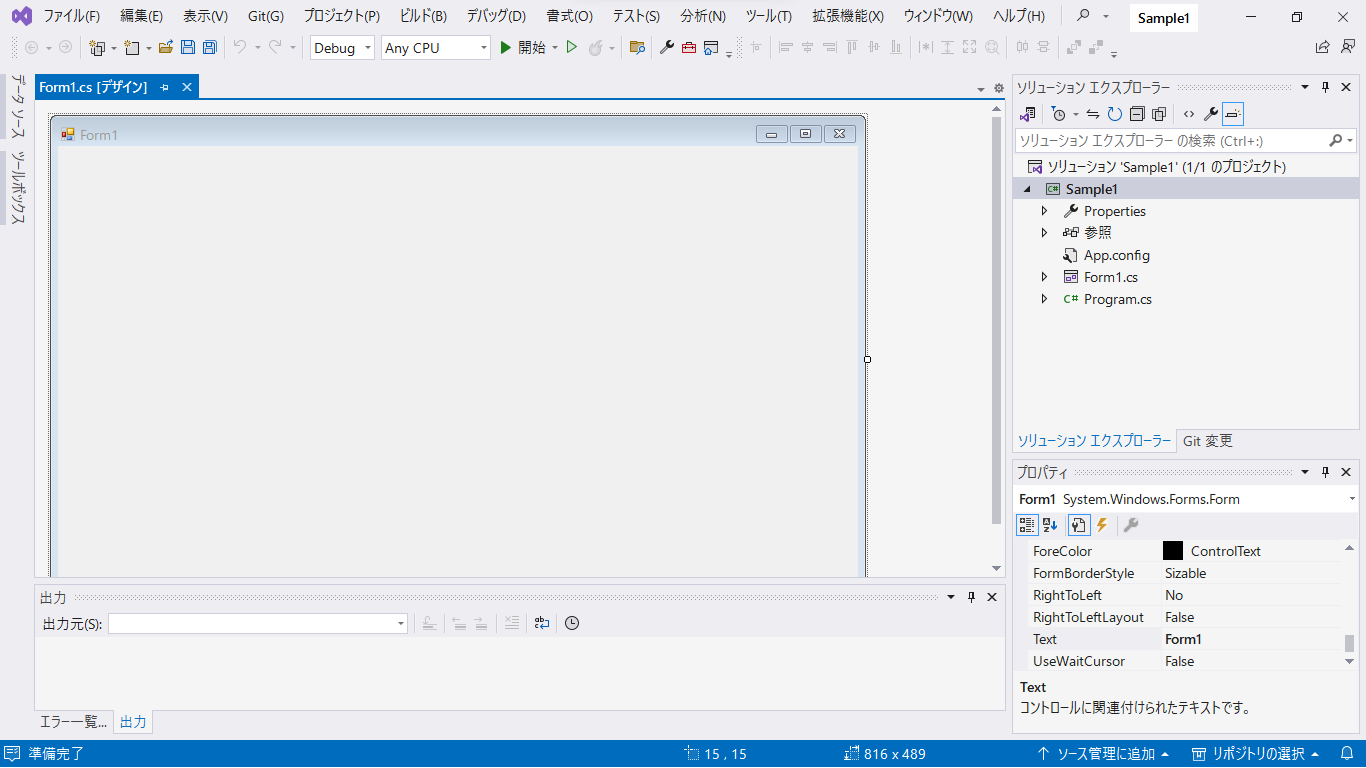Viewport: 1366px width, 768px height.
Task: Sort properties alphabetically with A-Z icon
Action: pyautogui.click(x=1050, y=525)
